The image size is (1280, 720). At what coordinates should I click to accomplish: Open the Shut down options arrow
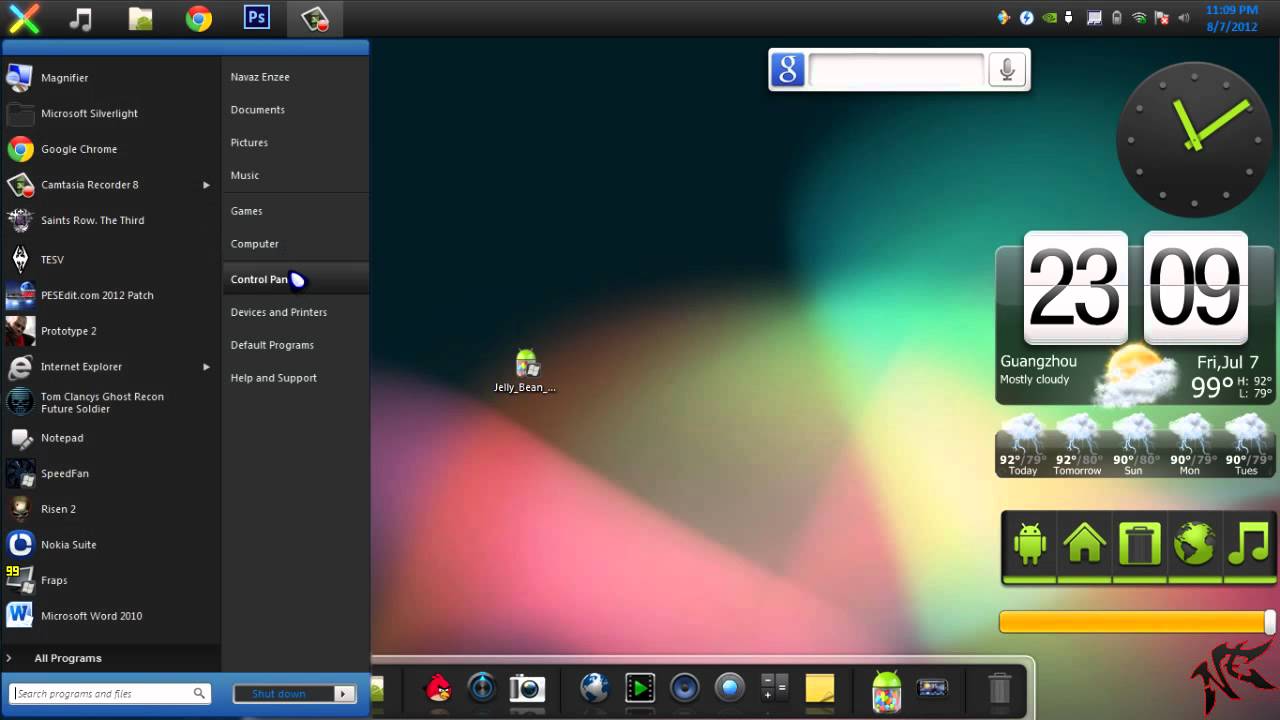(343, 694)
